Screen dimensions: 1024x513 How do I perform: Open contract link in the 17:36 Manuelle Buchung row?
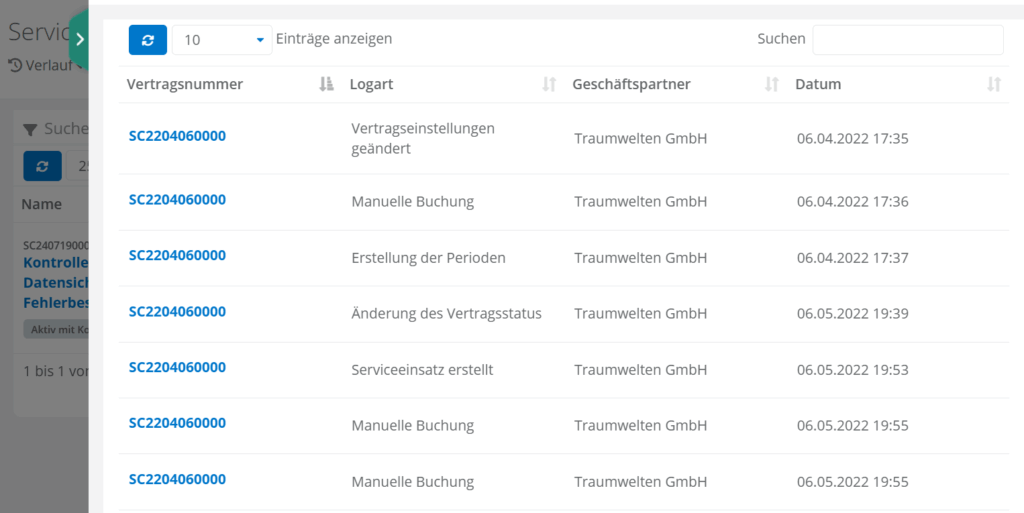click(177, 200)
